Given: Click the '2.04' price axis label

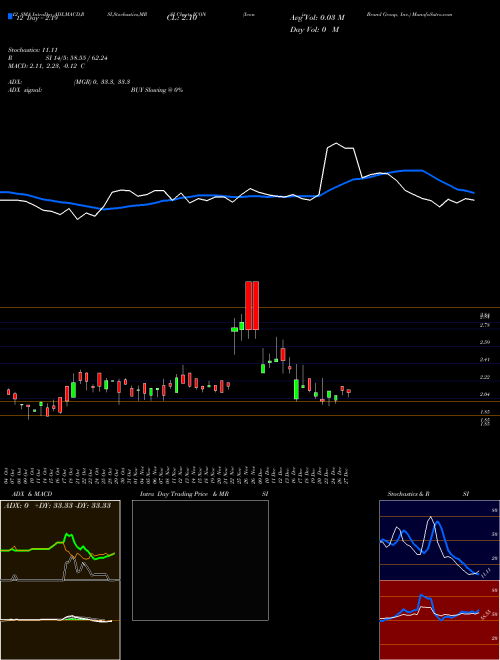Looking at the screenshot, I should tap(484, 394).
